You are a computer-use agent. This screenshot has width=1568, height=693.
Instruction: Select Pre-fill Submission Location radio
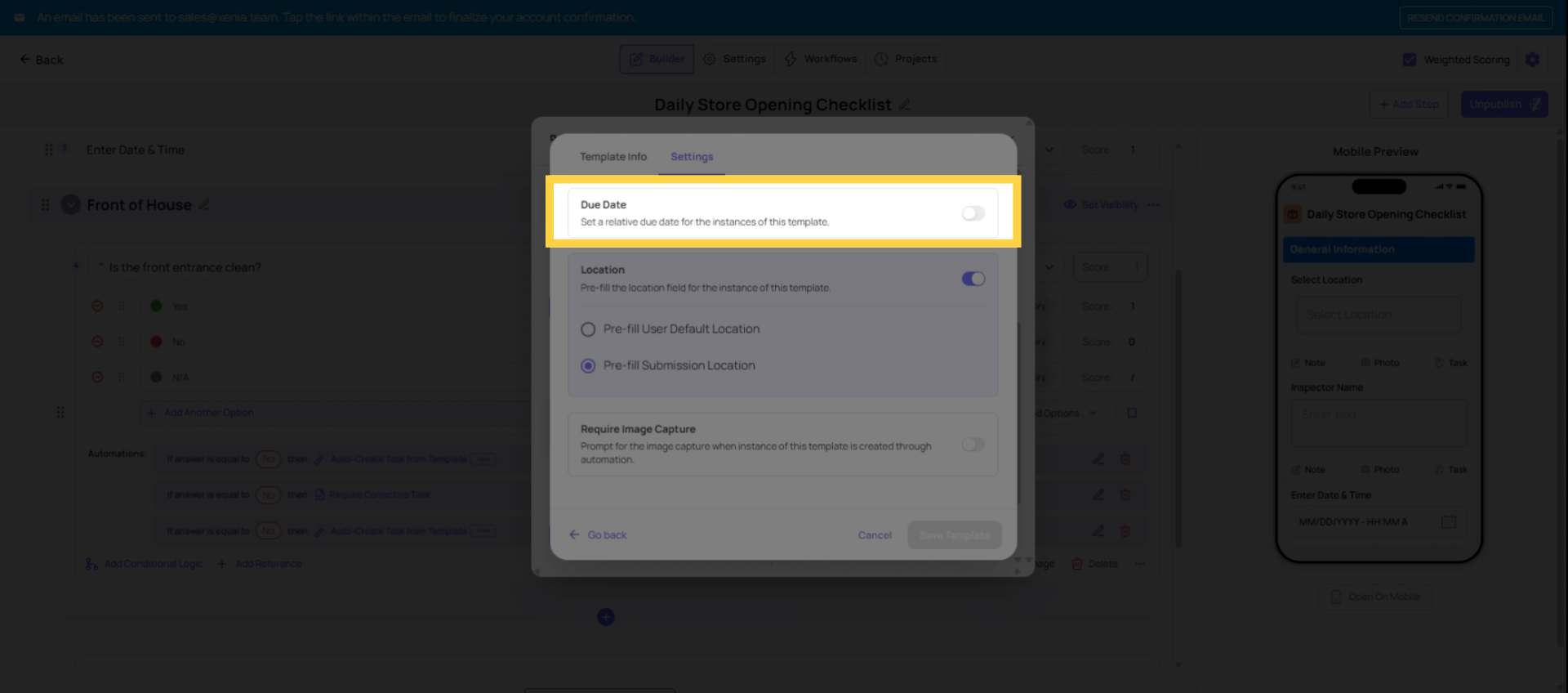click(x=588, y=366)
